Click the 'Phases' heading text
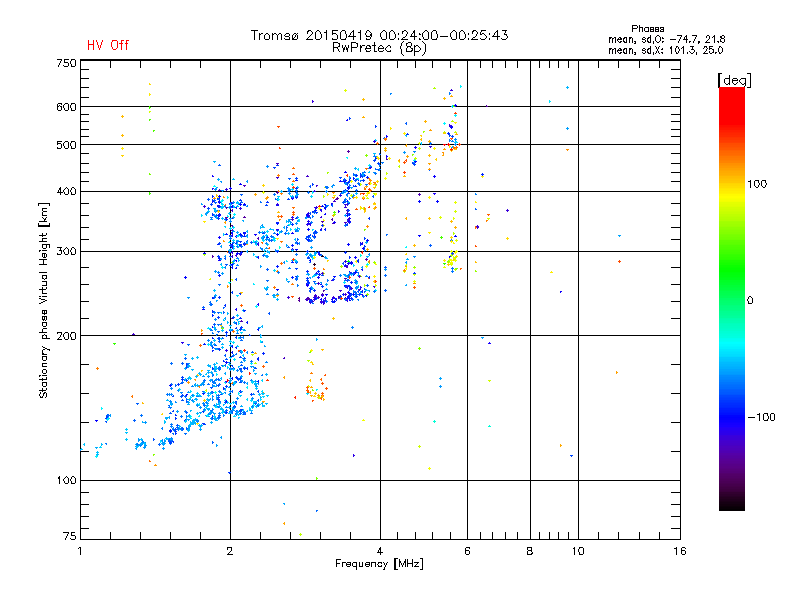800x600 pixels. point(647,29)
